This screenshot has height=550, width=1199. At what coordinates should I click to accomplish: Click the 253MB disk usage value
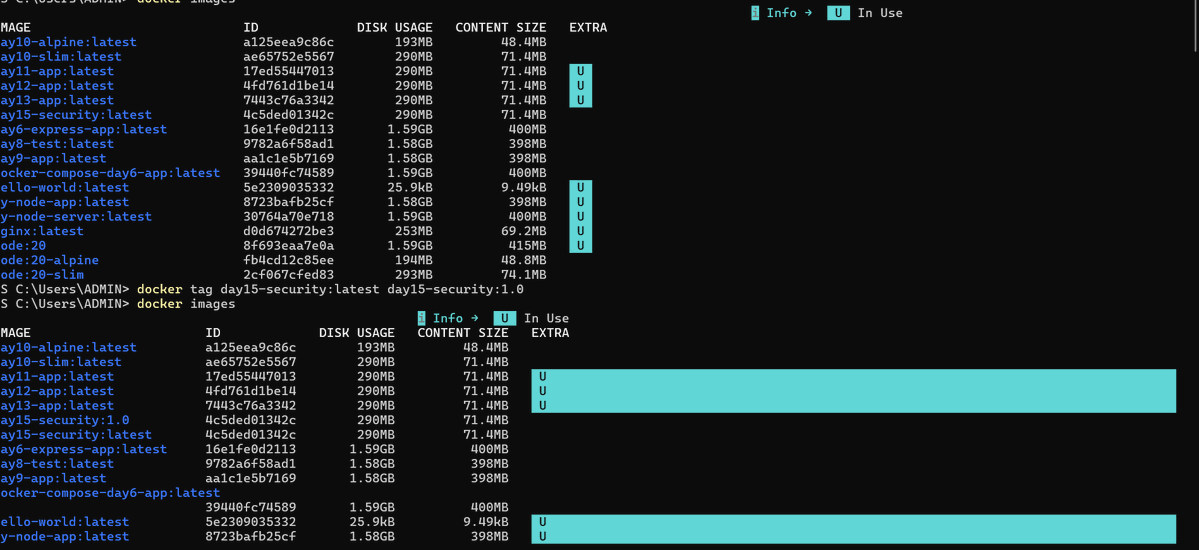click(414, 231)
